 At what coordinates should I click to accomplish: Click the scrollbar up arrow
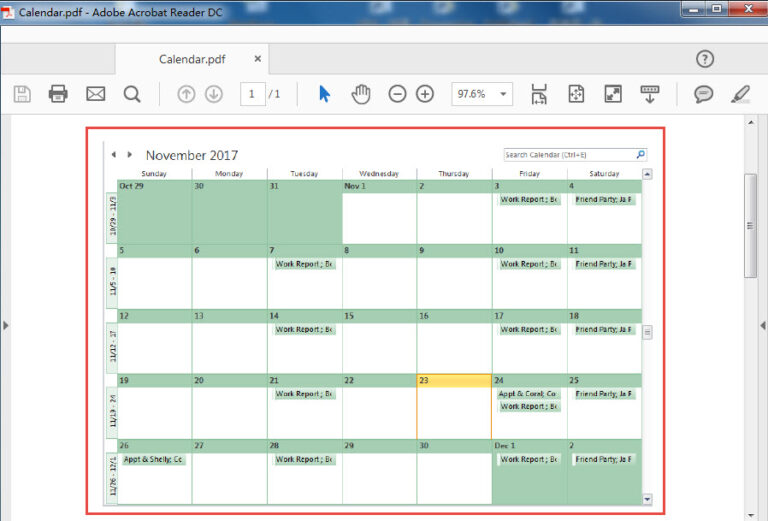(x=751, y=122)
